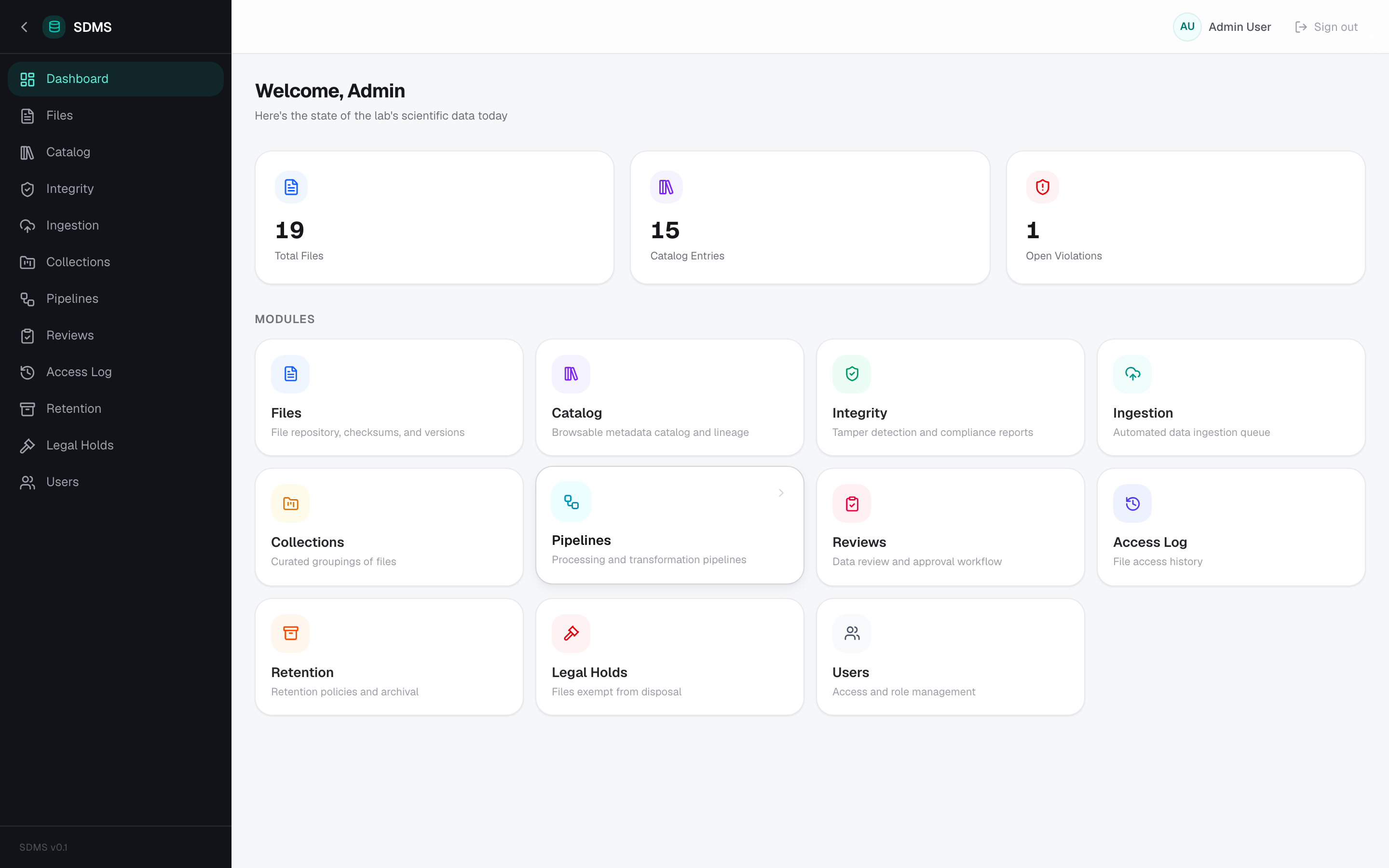Open the Pipelines module card title
This screenshot has width=1389, height=868.
pyautogui.click(x=582, y=541)
